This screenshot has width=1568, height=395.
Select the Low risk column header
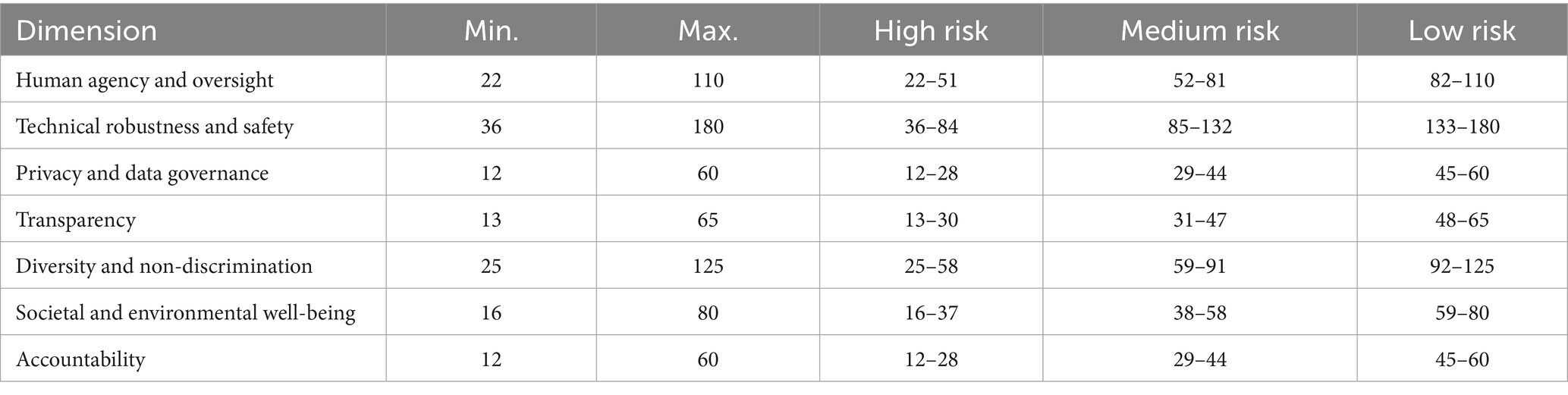click(1462, 31)
